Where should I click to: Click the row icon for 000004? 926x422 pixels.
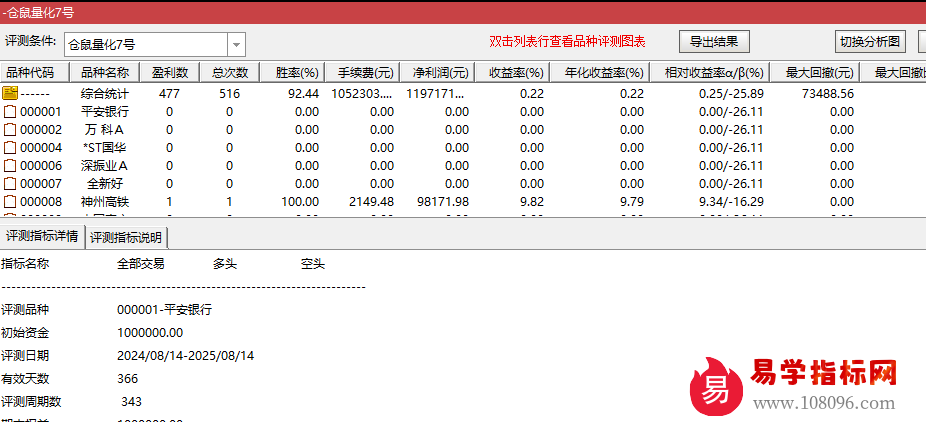click(x=10, y=147)
